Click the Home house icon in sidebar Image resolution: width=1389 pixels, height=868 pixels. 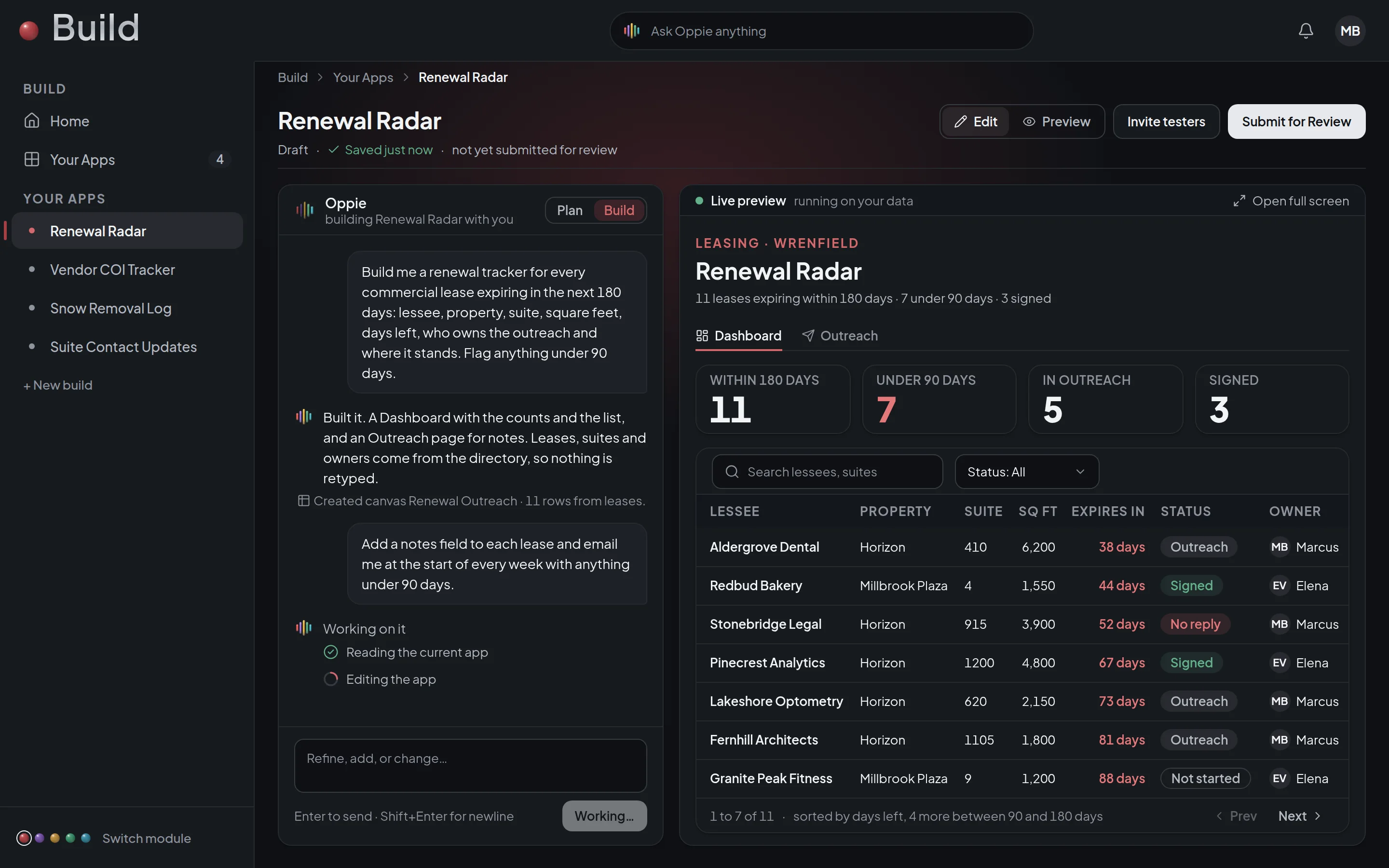tap(32, 121)
